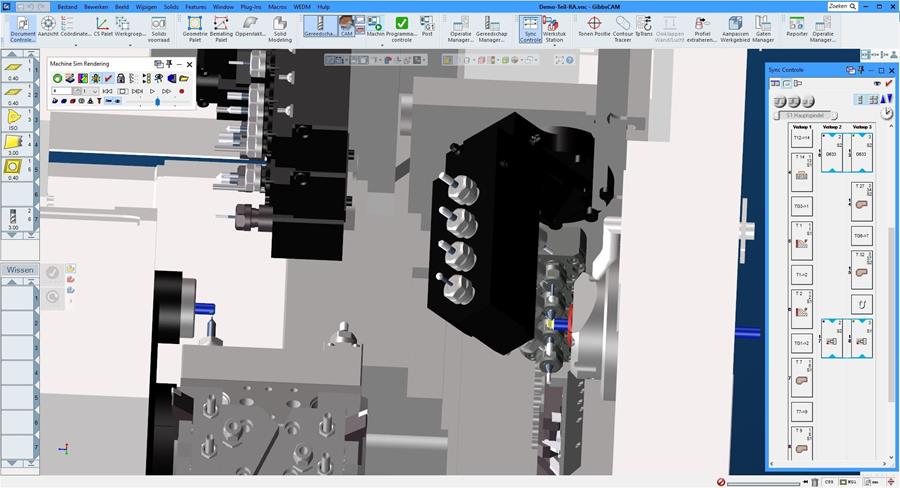900x488 pixels.
Task: Click the CS Palet toolbar icon
Action: [103, 27]
